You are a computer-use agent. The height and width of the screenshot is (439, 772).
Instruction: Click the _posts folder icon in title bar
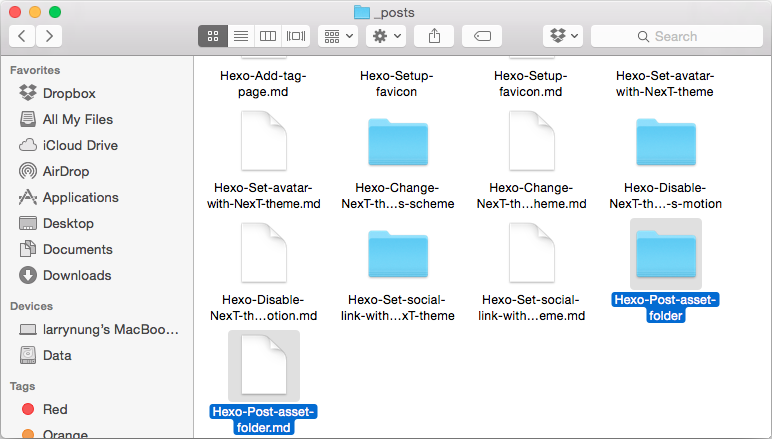[362, 12]
